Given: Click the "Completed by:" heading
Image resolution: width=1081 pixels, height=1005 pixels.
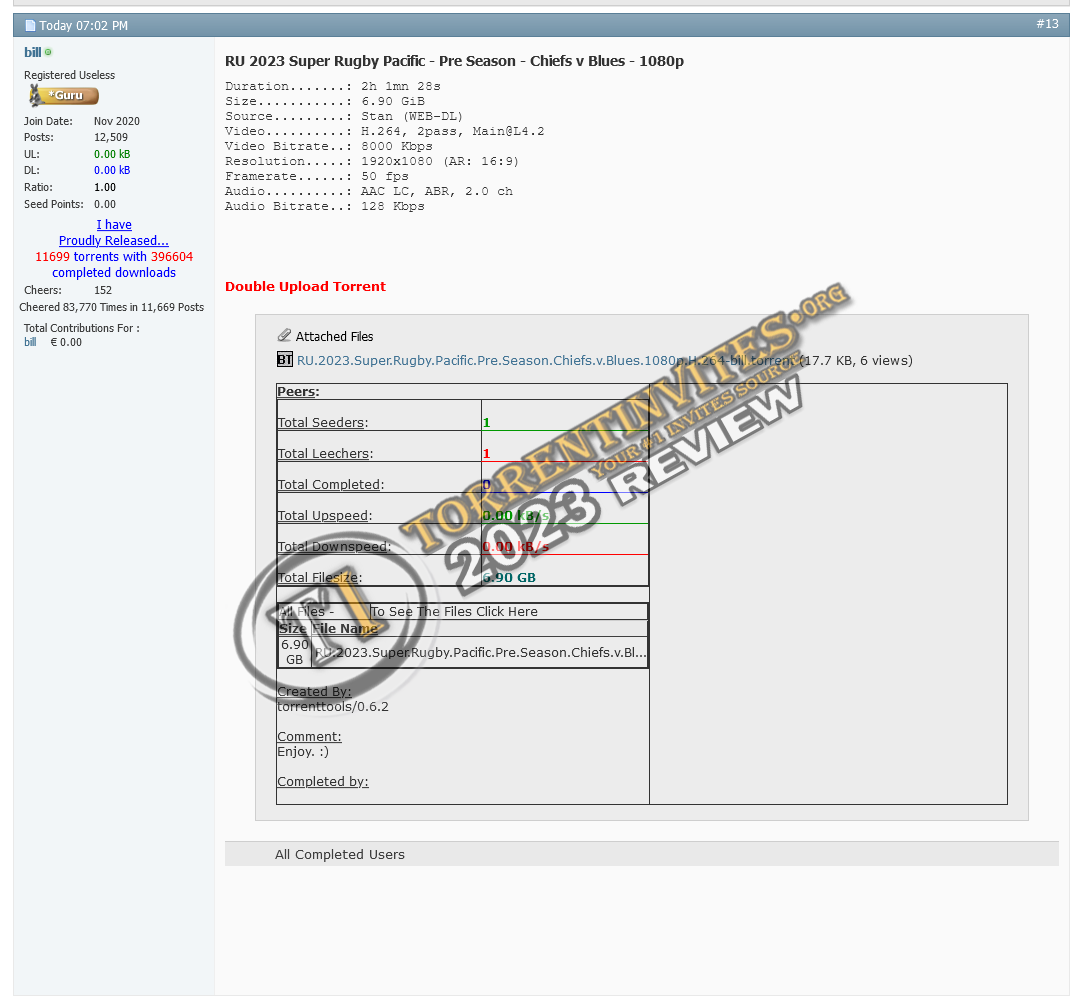Looking at the screenshot, I should click(x=322, y=782).
